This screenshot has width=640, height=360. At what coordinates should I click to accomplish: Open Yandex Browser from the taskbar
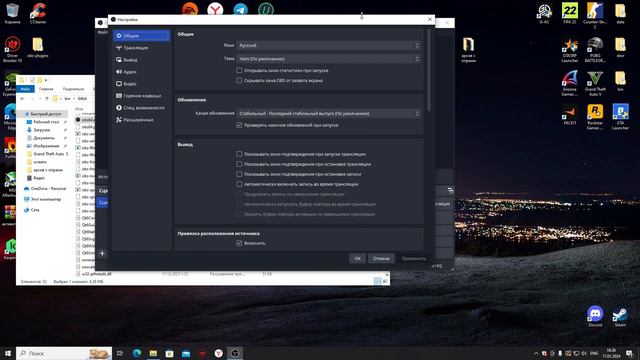pyautogui.click(x=218, y=353)
